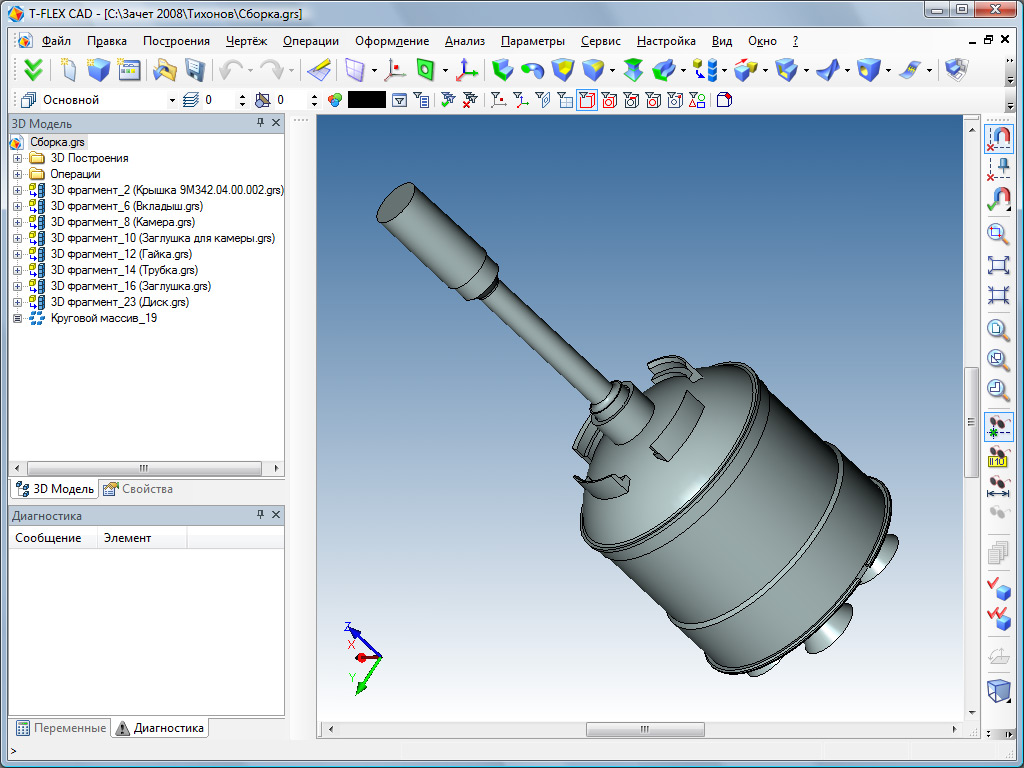Zoom to fit all with expand icon
The width and height of the screenshot is (1024, 768).
[998, 264]
